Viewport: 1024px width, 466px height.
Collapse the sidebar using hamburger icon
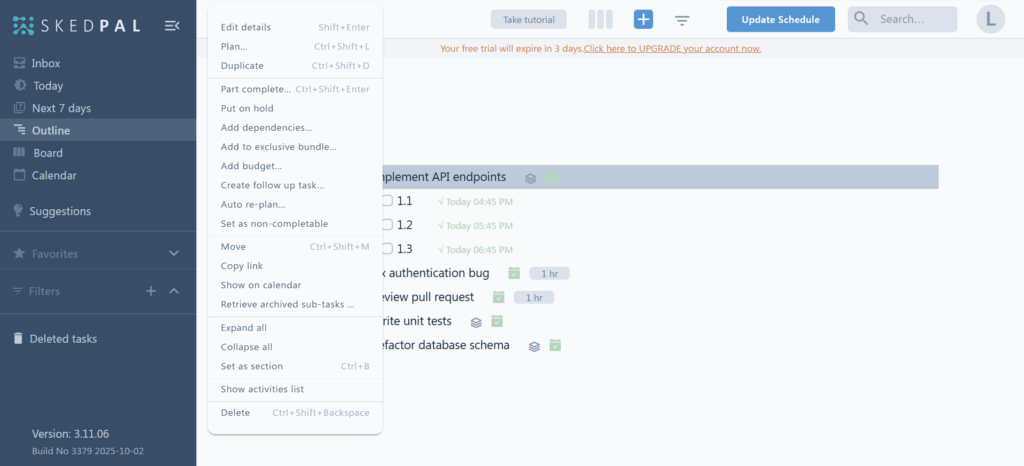pyautogui.click(x=172, y=25)
